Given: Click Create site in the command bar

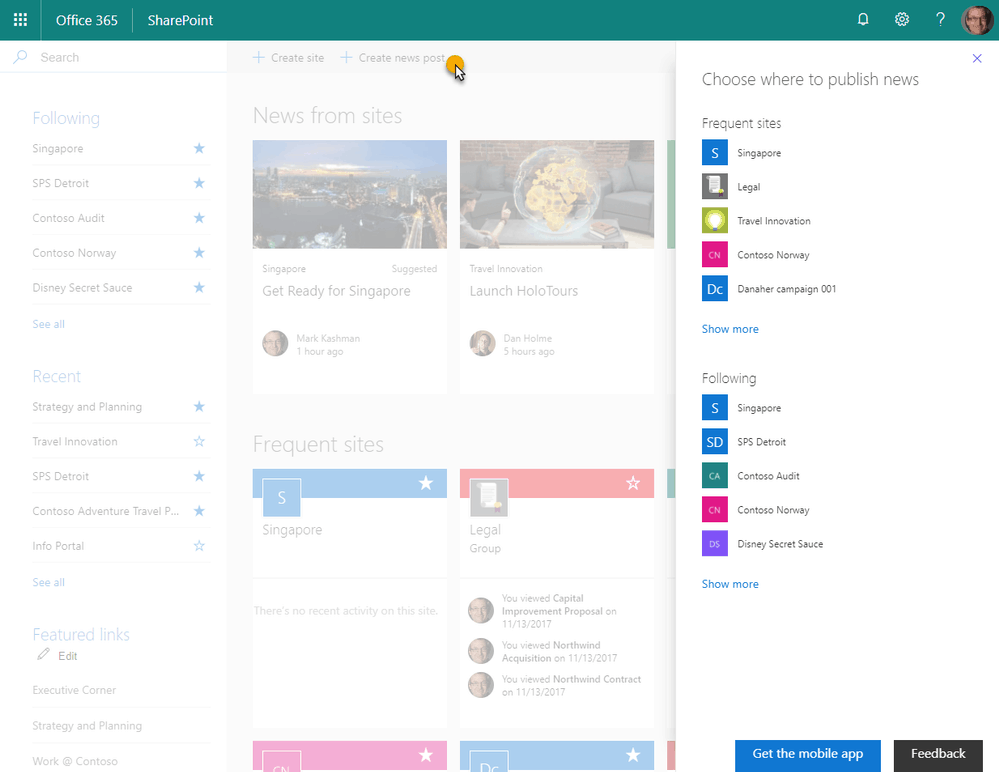Looking at the screenshot, I should pyautogui.click(x=288, y=58).
